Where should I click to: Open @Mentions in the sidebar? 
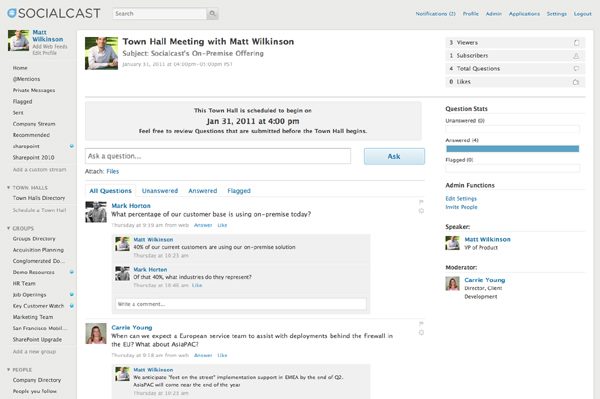click(x=26, y=79)
